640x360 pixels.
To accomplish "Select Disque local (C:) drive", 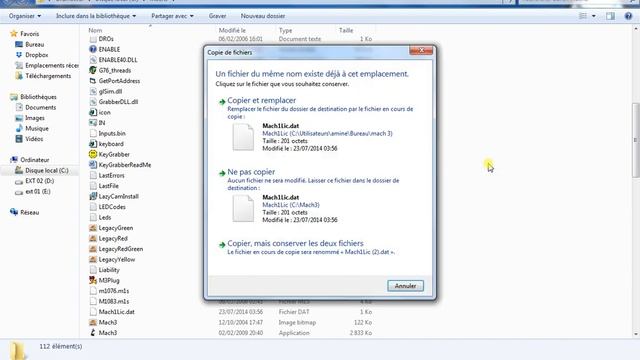I will pos(42,171).
